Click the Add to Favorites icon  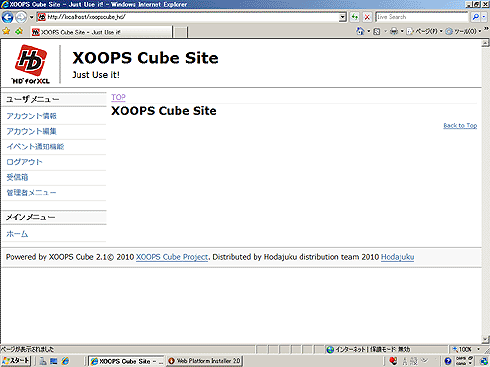click(x=19, y=31)
